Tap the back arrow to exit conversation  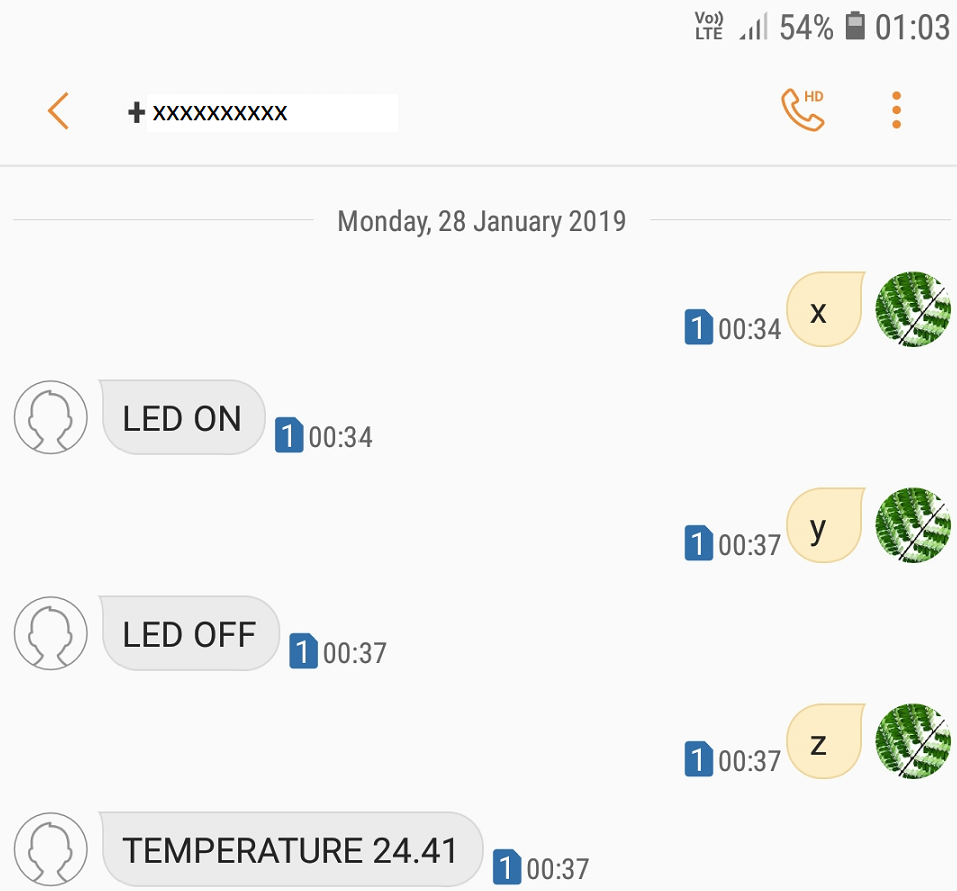tap(57, 111)
